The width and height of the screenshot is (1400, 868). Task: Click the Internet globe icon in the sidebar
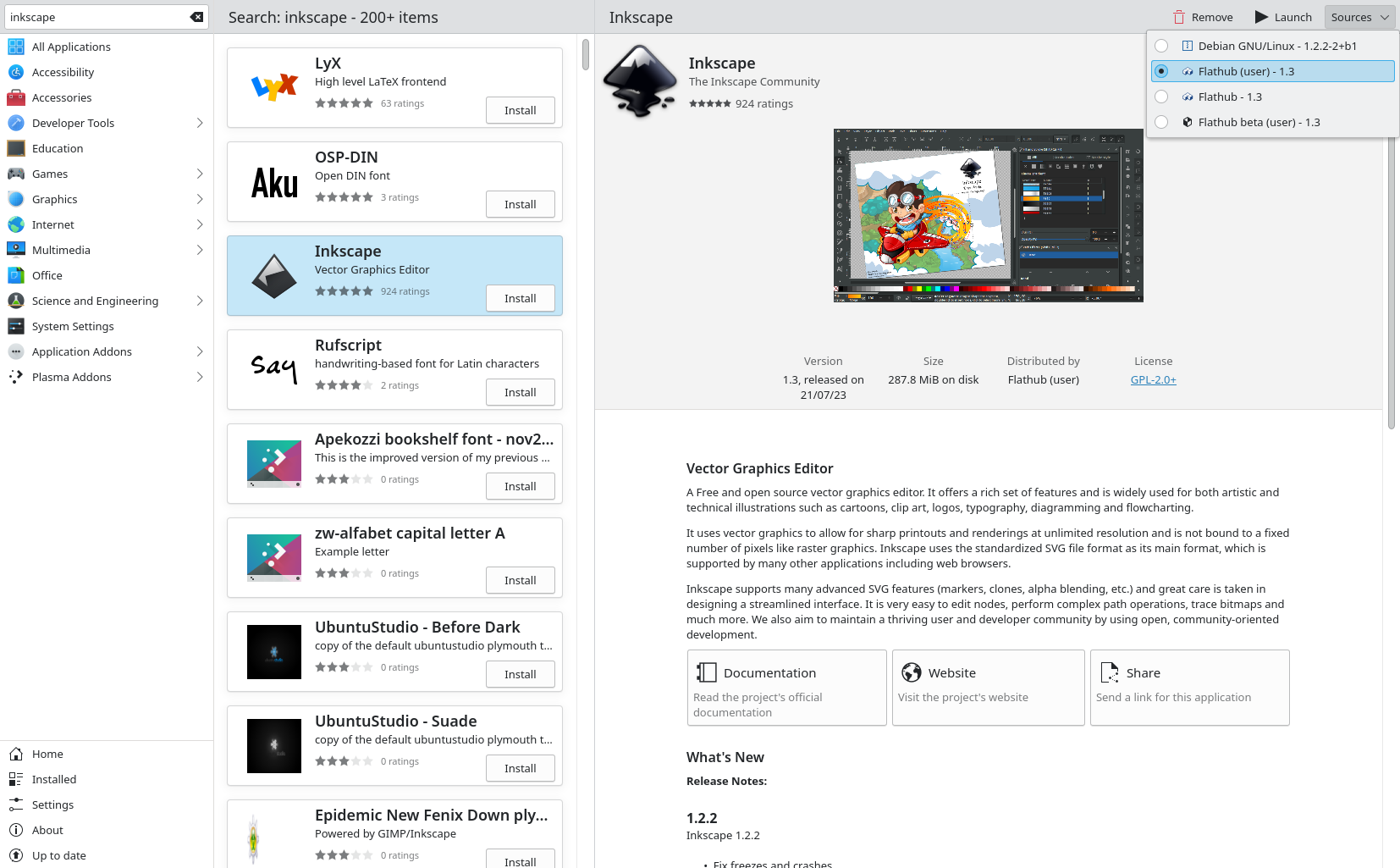coord(16,224)
